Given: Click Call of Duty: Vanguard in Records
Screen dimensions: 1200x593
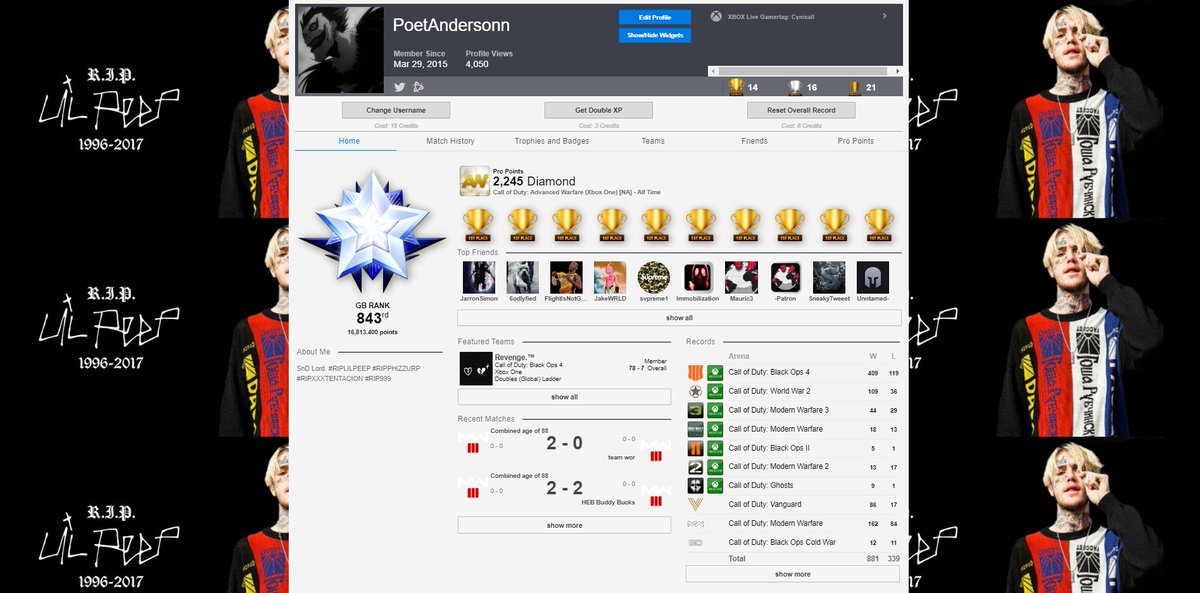Looking at the screenshot, I should coord(765,504).
